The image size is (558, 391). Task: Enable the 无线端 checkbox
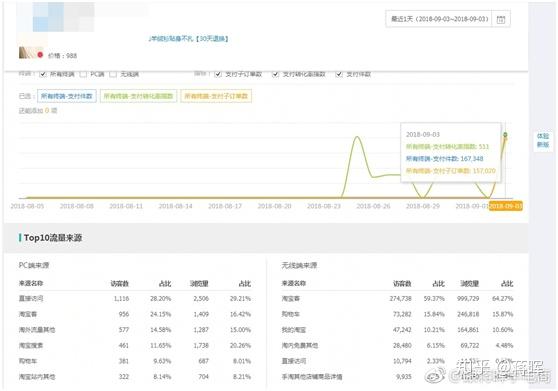(113, 74)
